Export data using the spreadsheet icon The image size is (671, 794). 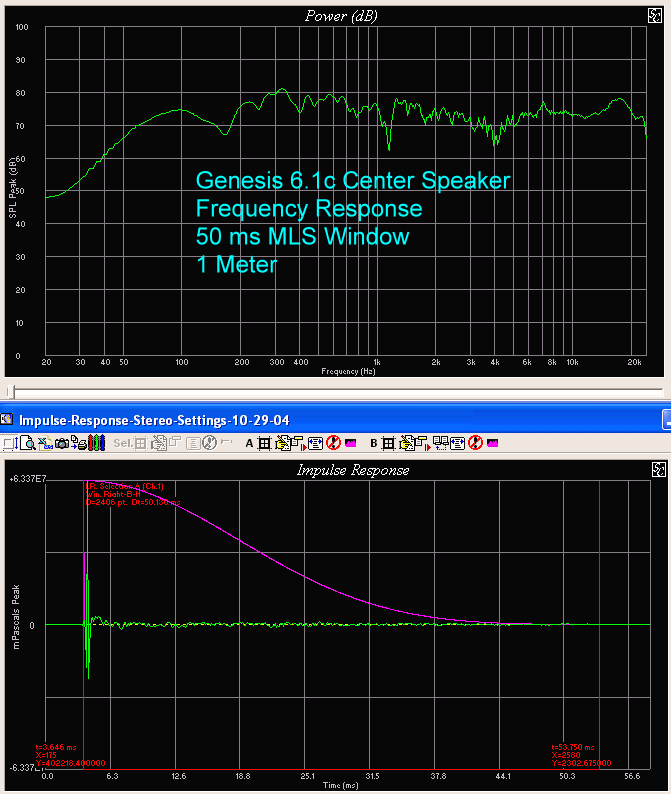pos(45,444)
